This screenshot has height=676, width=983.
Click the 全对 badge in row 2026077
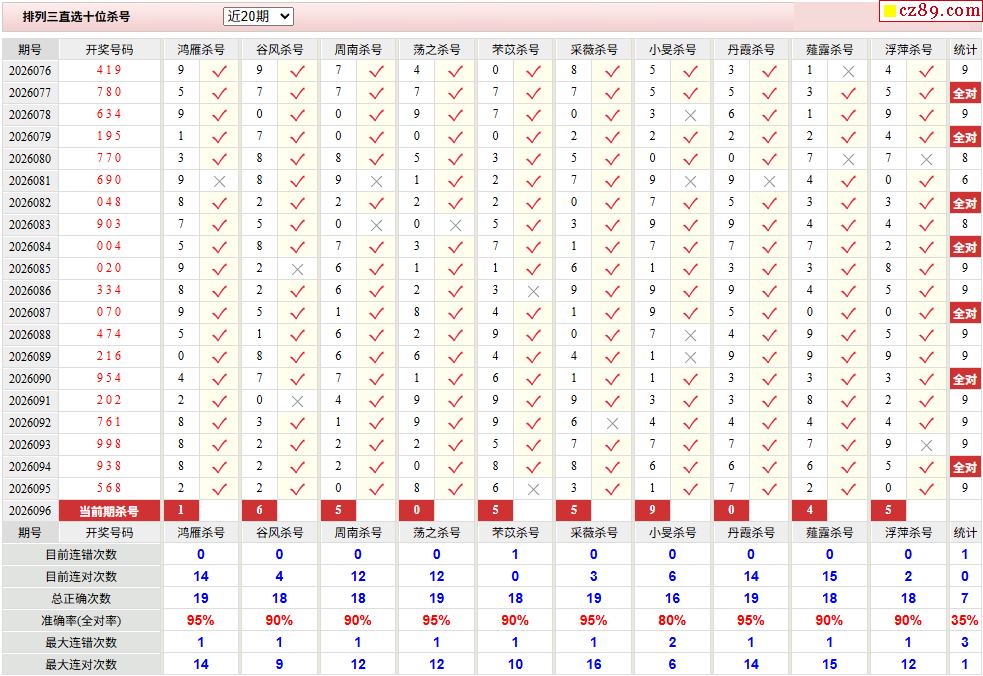pos(965,93)
